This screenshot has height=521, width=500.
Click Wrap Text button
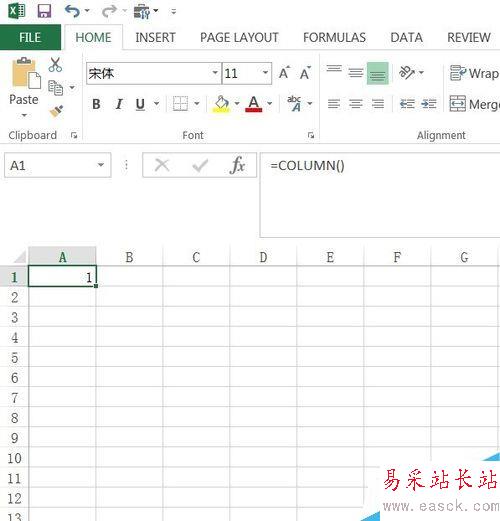(474, 73)
